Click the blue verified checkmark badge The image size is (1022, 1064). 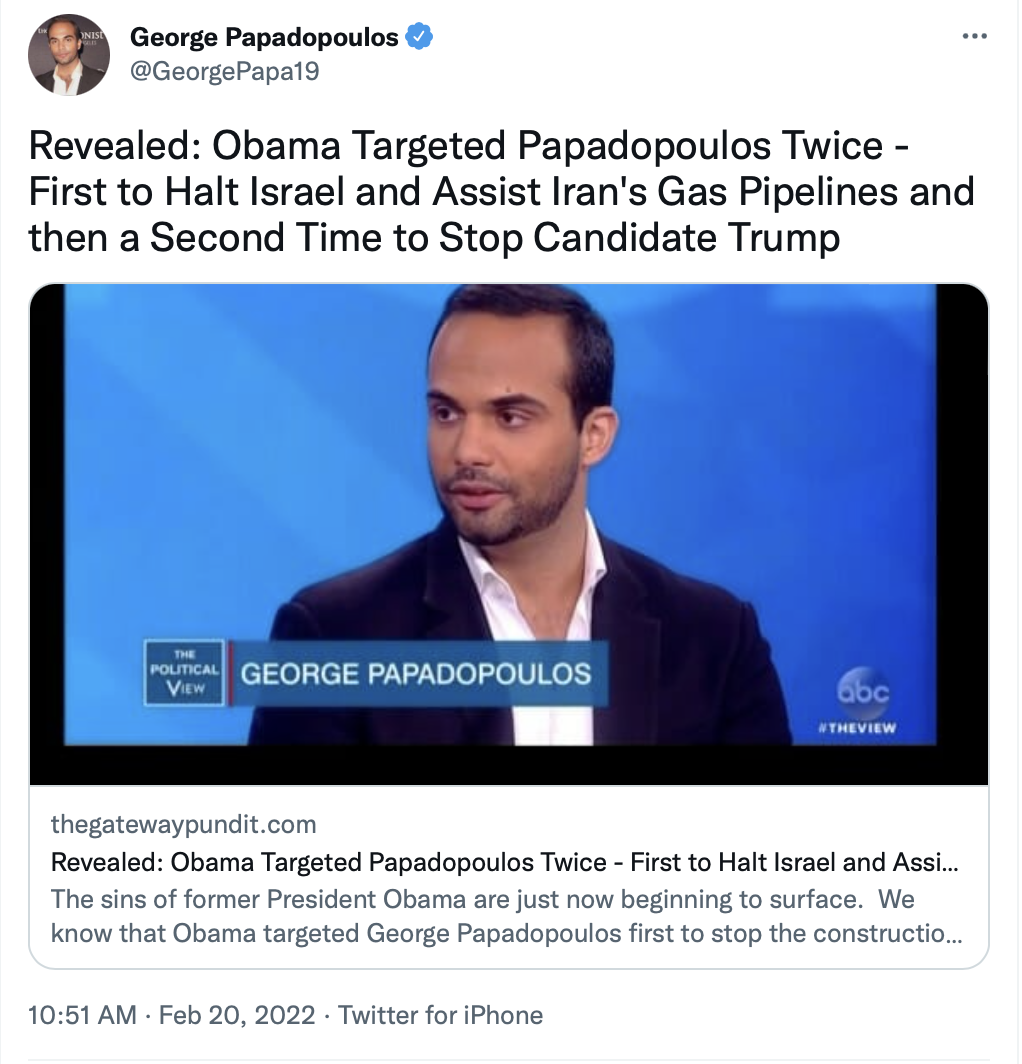pyautogui.click(x=419, y=37)
